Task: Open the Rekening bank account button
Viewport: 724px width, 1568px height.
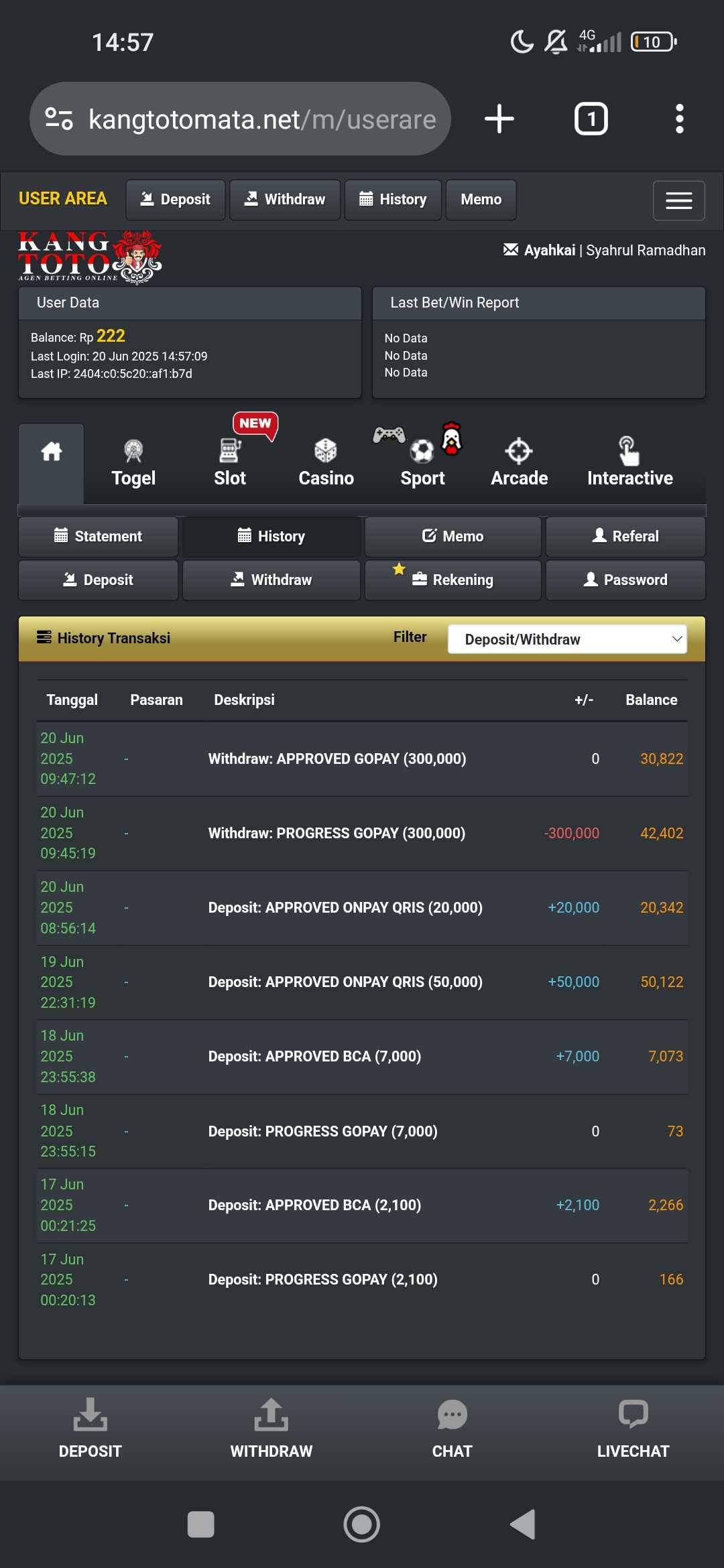Action: coord(453,580)
